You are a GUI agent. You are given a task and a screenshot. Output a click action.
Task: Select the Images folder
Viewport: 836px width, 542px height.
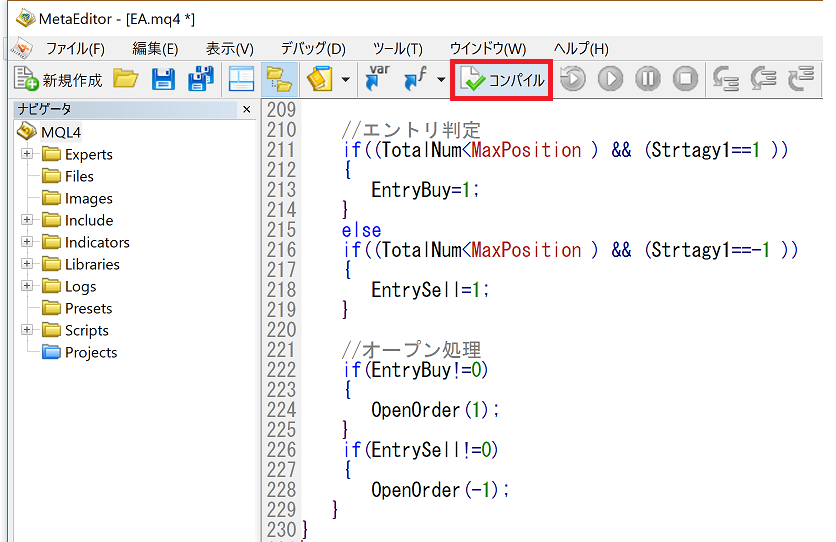(x=89, y=199)
